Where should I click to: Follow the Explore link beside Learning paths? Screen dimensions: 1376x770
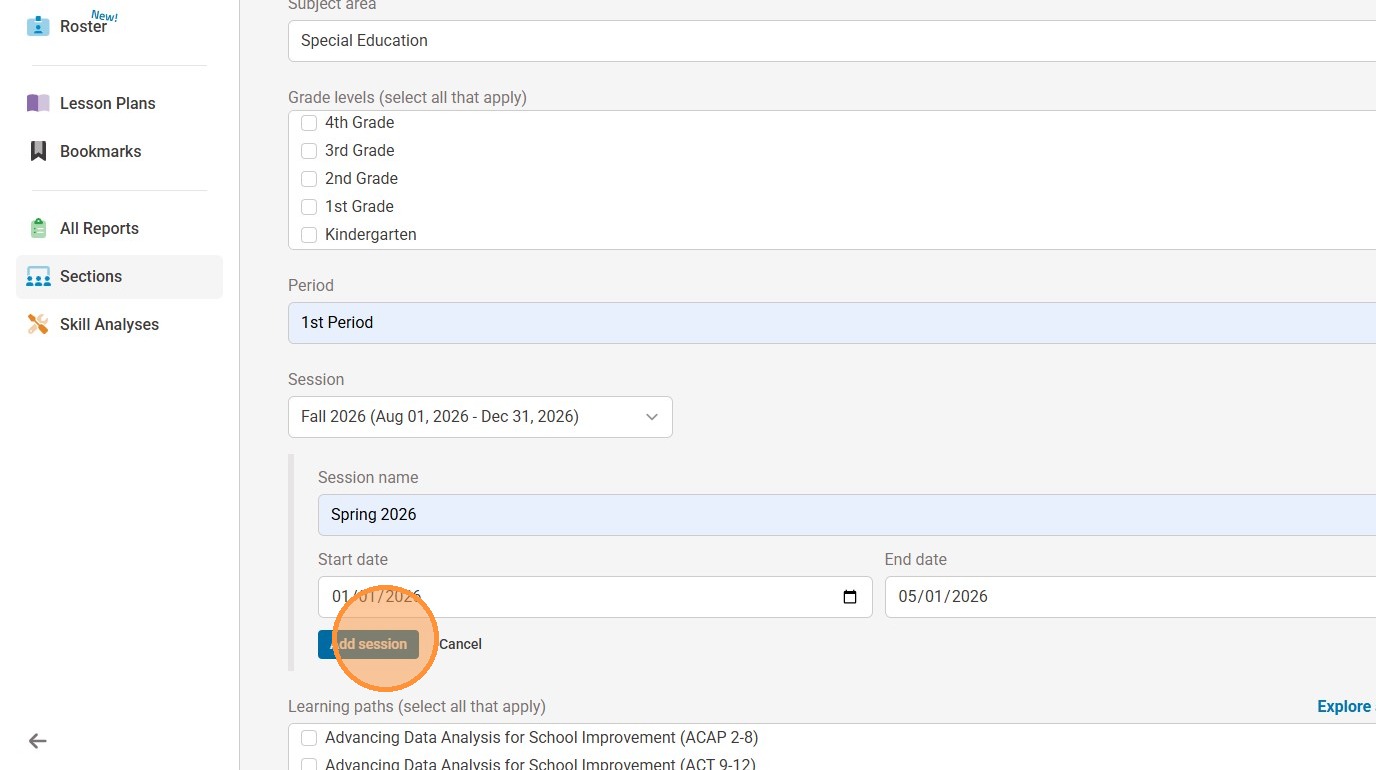(1346, 706)
